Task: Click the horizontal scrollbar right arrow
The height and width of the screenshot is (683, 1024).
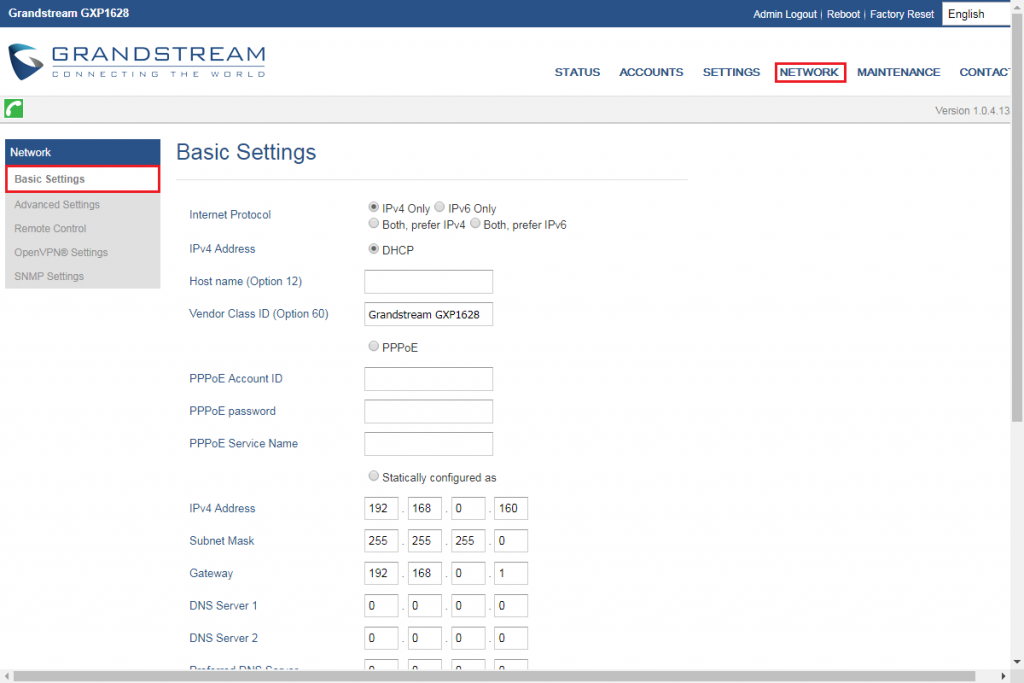Action: (x=1004, y=676)
